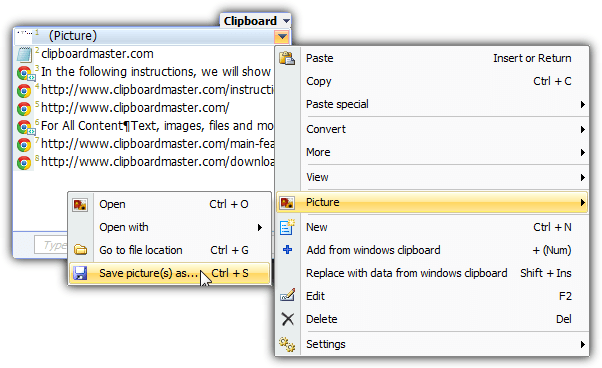Choose Open with in the submenu
This screenshot has width=602, height=368.
coord(169,228)
